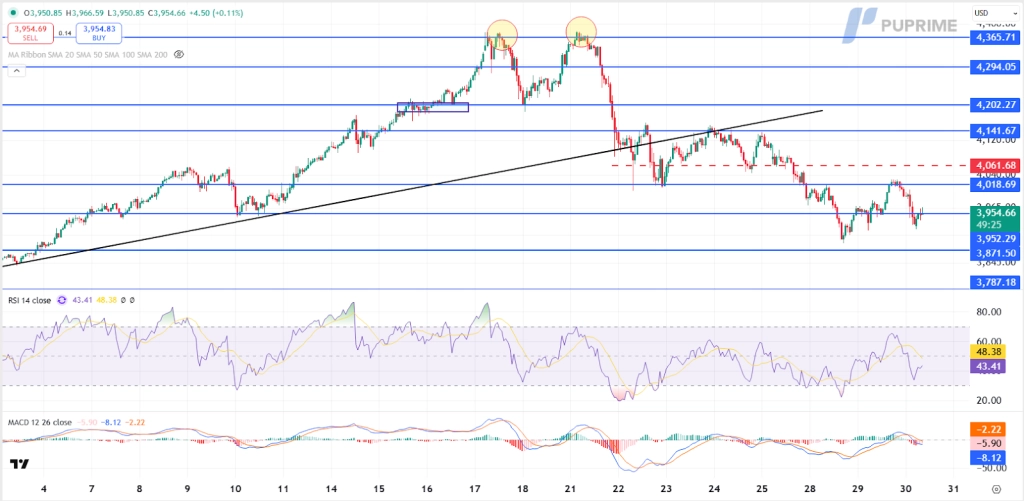Click date 22 on the time axis

(x=618, y=489)
